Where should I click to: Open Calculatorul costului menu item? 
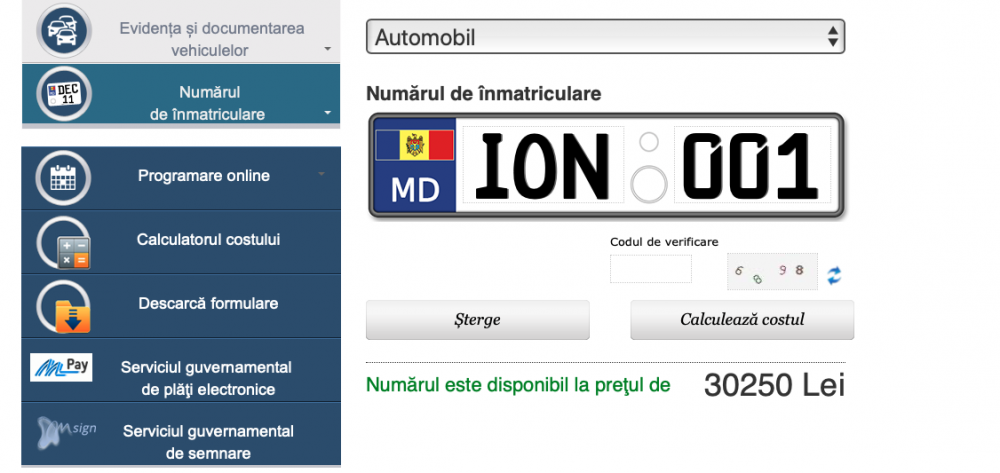208,240
